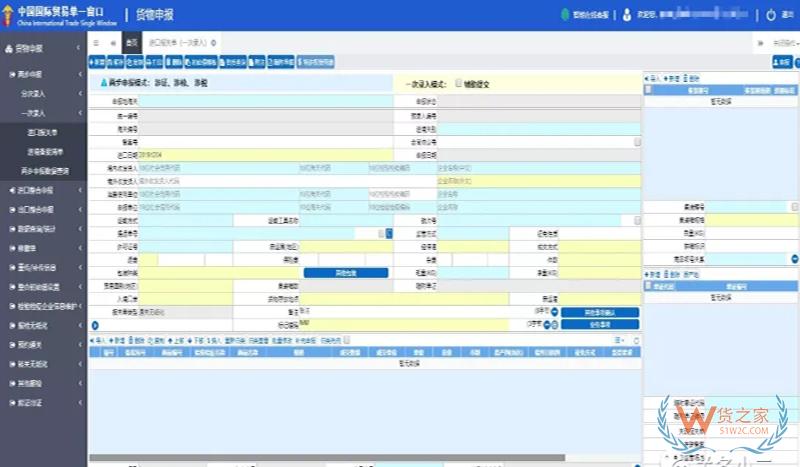Screen dimensions: 800x467
Task: Click the power icon to log out
Action: click(770, 15)
